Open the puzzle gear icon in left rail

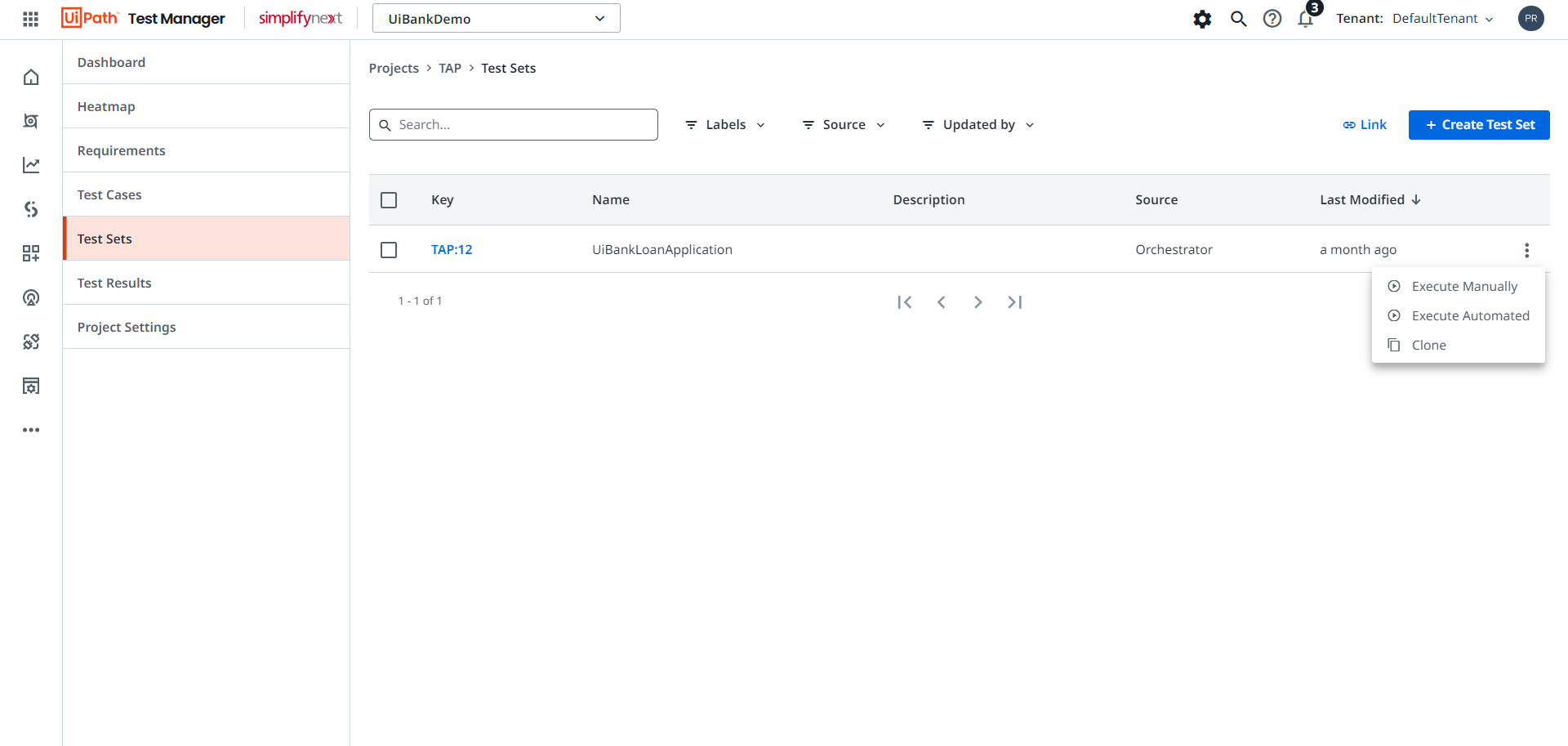31,342
